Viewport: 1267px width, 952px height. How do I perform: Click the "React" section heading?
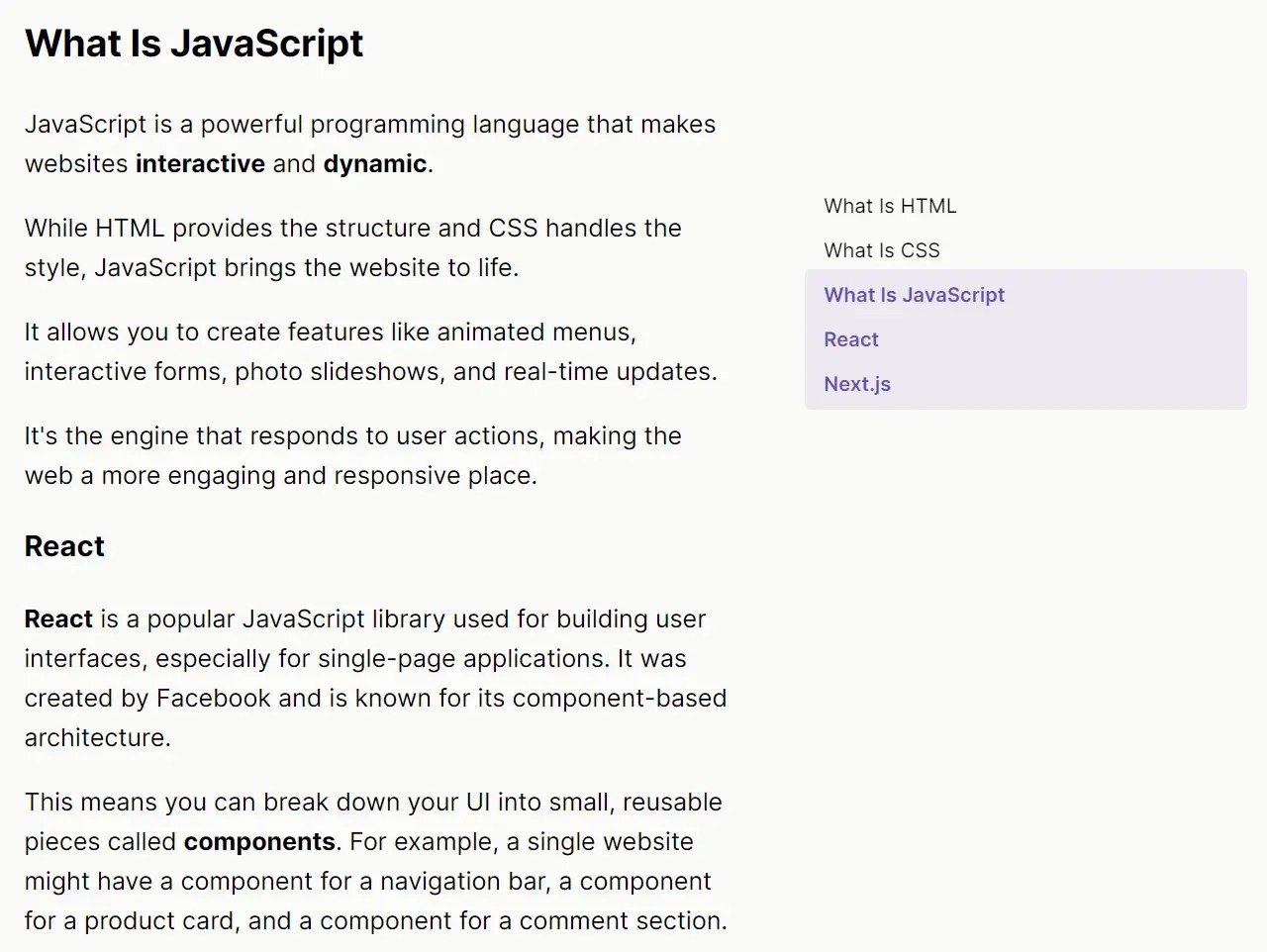(64, 545)
